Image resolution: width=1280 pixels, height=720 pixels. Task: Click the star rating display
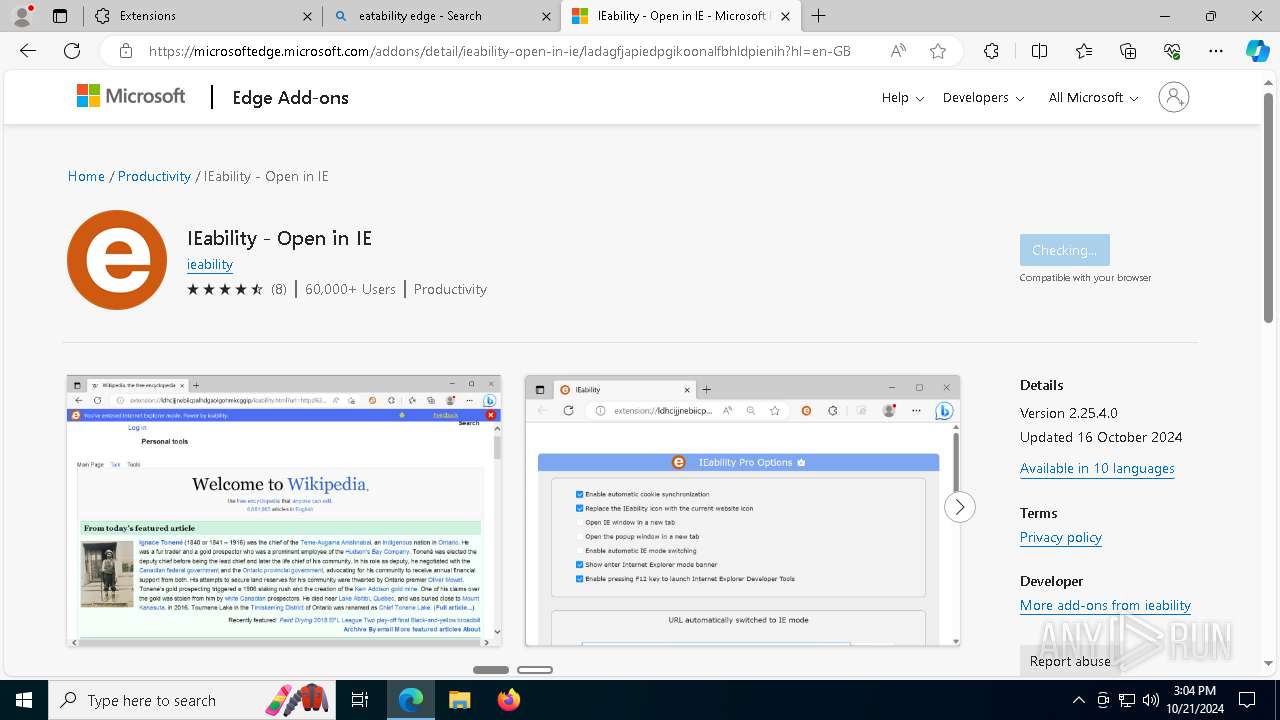(x=225, y=289)
